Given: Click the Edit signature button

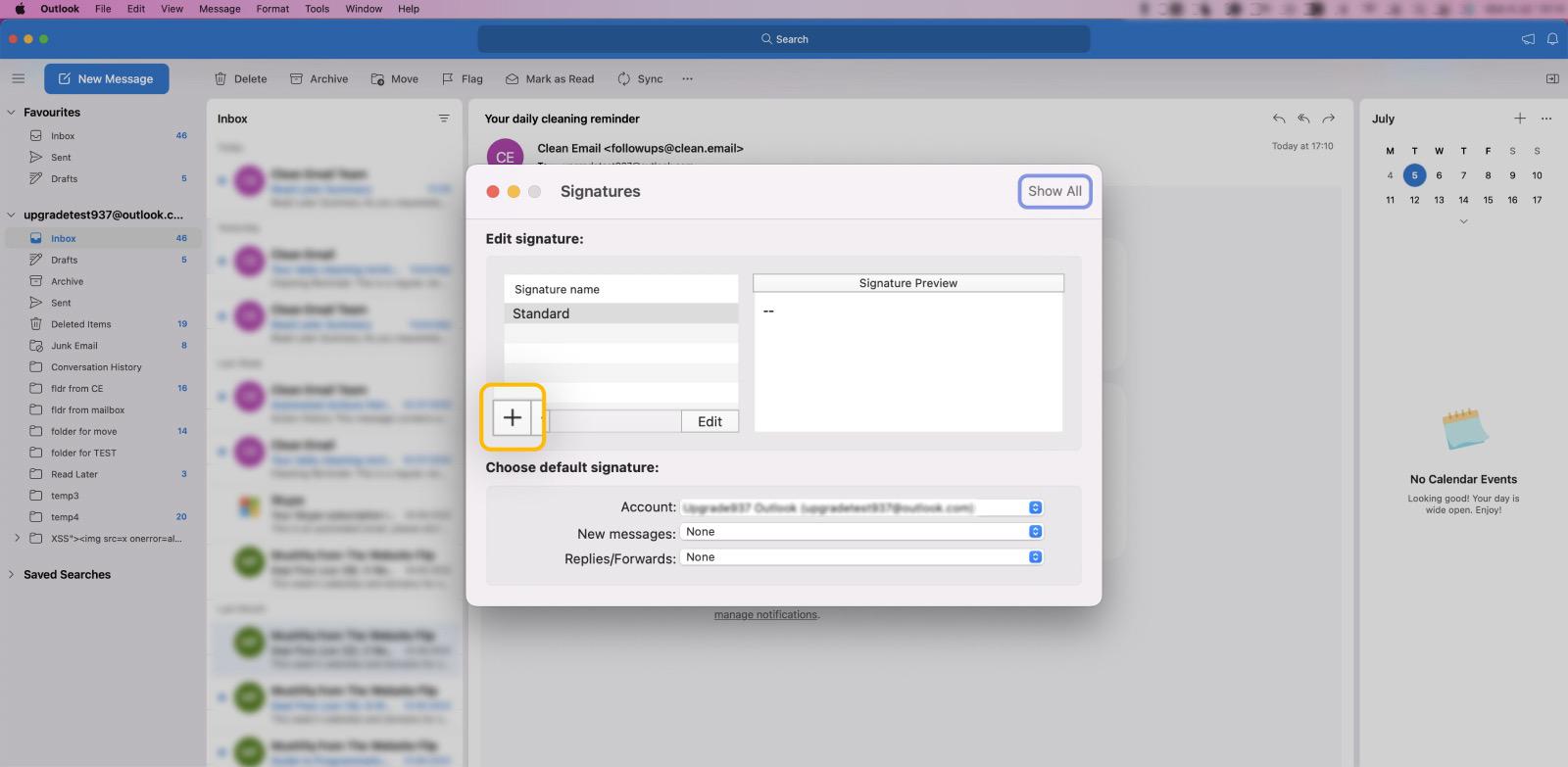Looking at the screenshot, I should [710, 421].
